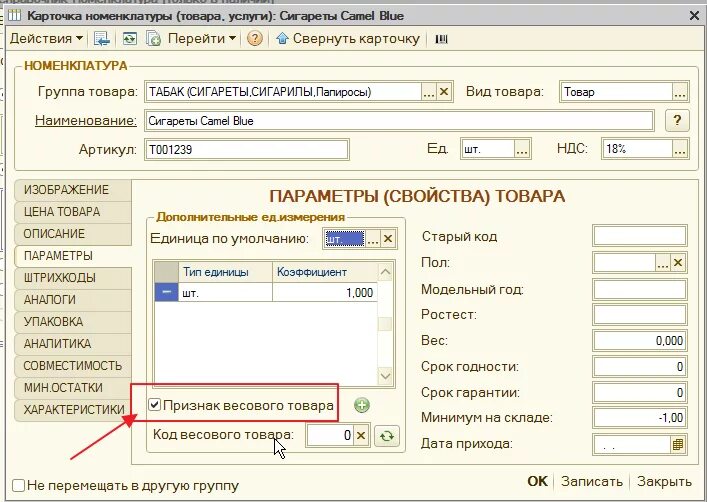The height and width of the screenshot is (502, 707).
Task: Open the Перейти dropdown menu
Action: (202, 39)
